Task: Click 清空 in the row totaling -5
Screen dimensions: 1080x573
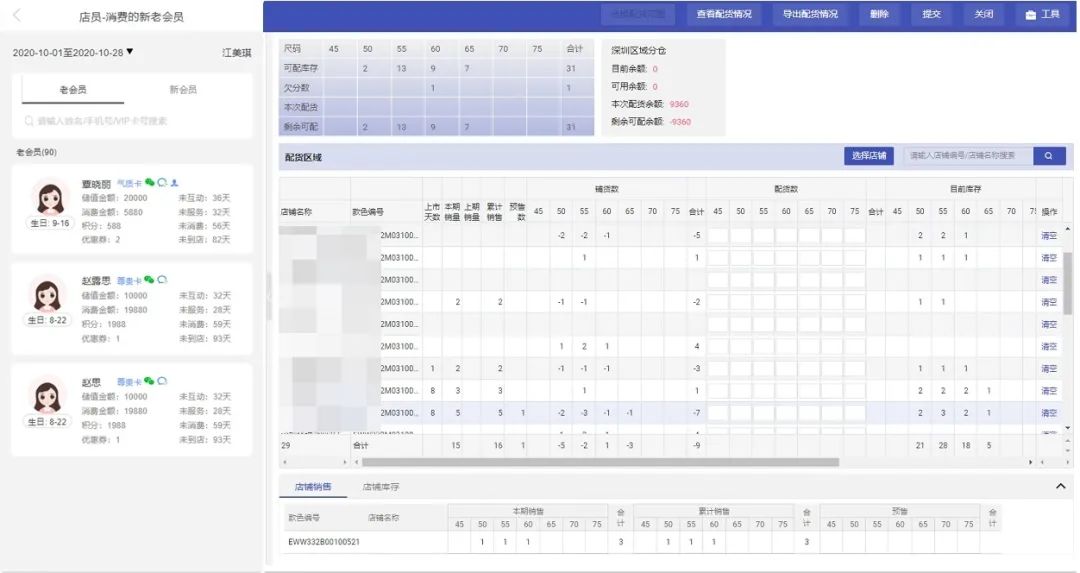Action: point(1048,236)
